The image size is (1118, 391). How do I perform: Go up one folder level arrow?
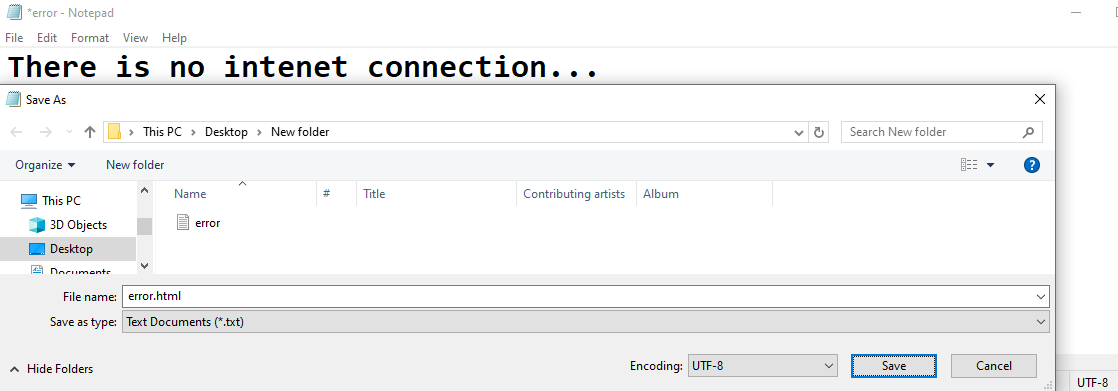click(90, 132)
